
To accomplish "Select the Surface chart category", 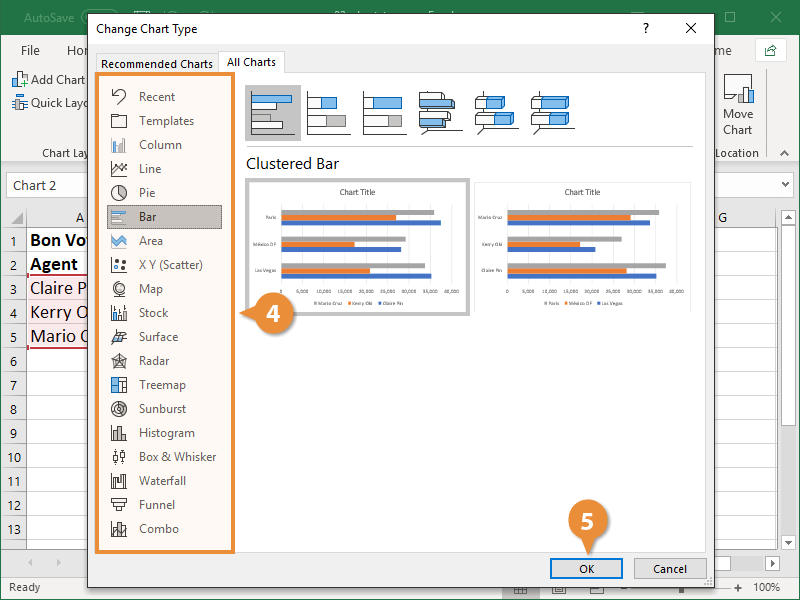I will tap(164, 337).
